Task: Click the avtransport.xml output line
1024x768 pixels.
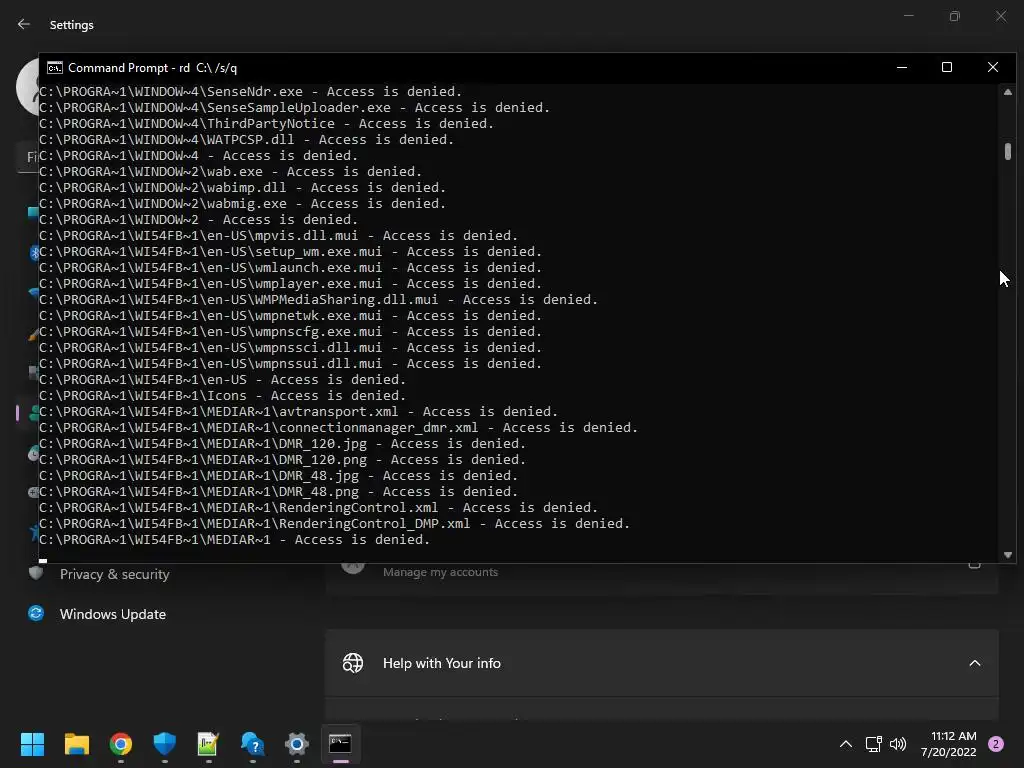Action: coord(298,411)
